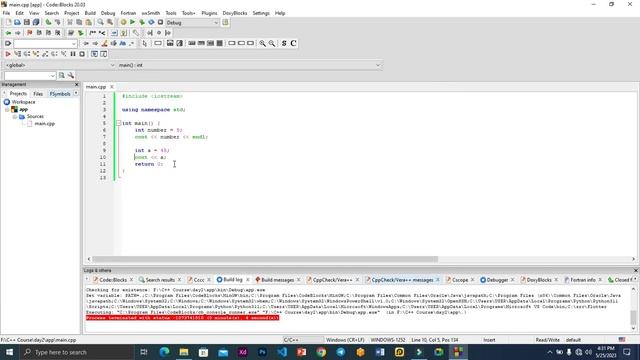Create a new file from toolbar
640x360 pixels.
(x=8, y=22)
